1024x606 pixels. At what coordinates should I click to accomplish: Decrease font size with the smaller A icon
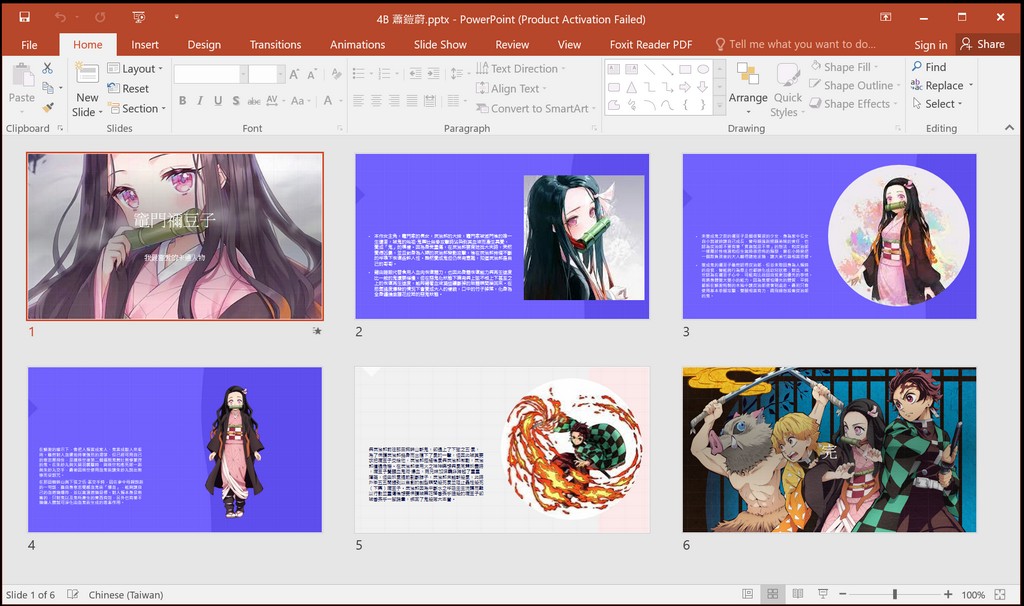(x=312, y=74)
